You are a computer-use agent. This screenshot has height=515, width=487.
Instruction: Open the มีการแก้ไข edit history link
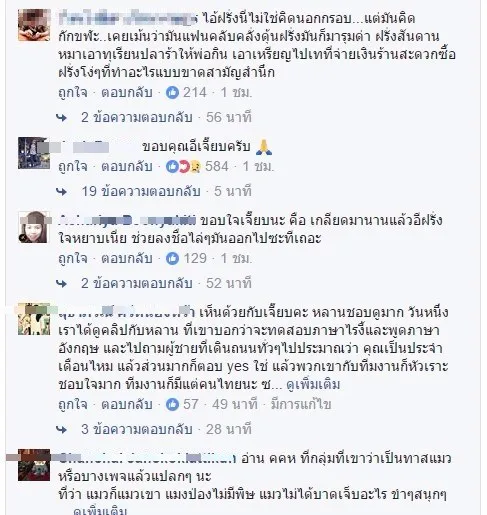[x=301, y=404]
